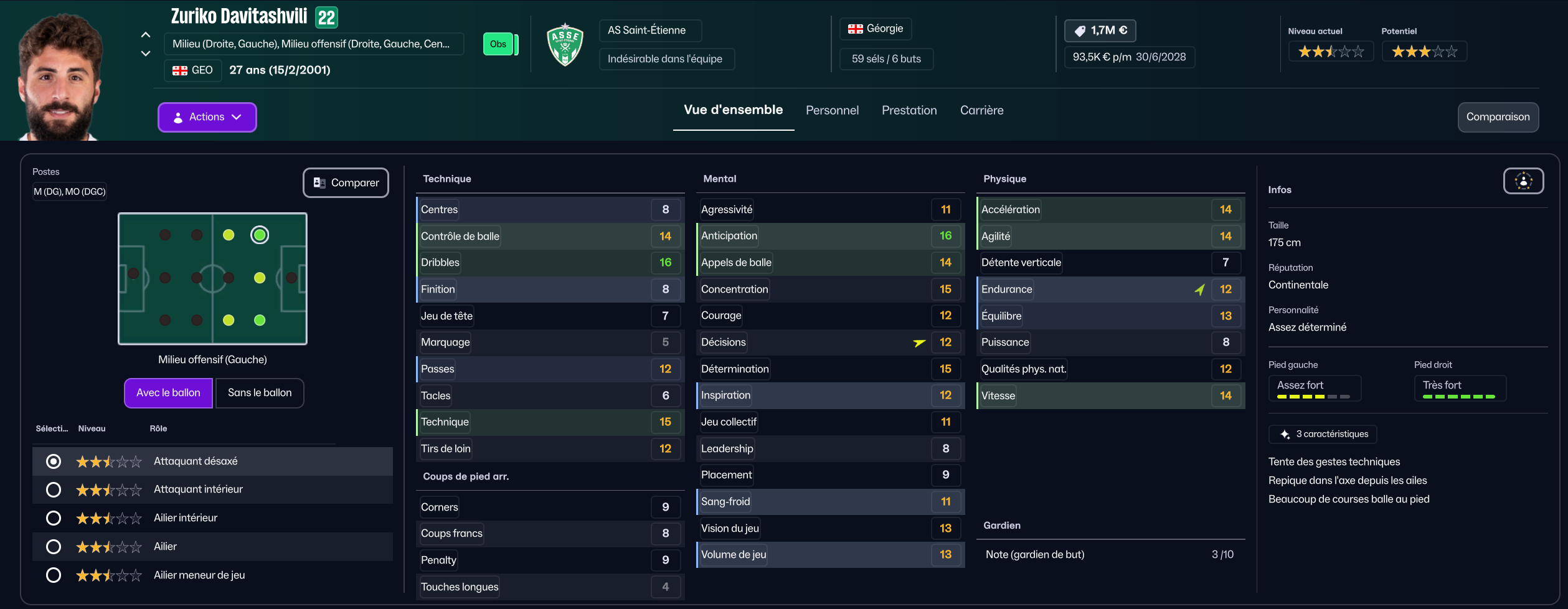Viewport: 1568px width, 609px height.
Task: Click the AS Saint-Étienne club crest
Action: click(x=565, y=44)
